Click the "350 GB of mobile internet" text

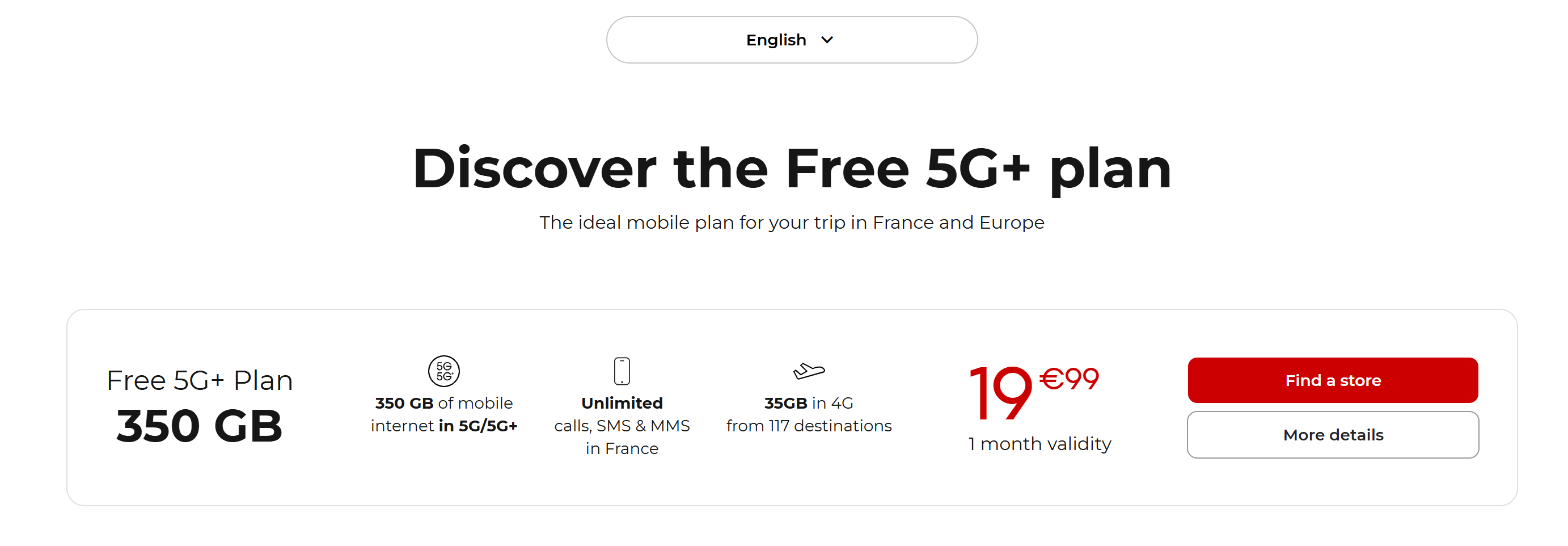pyautogui.click(x=443, y=404)
